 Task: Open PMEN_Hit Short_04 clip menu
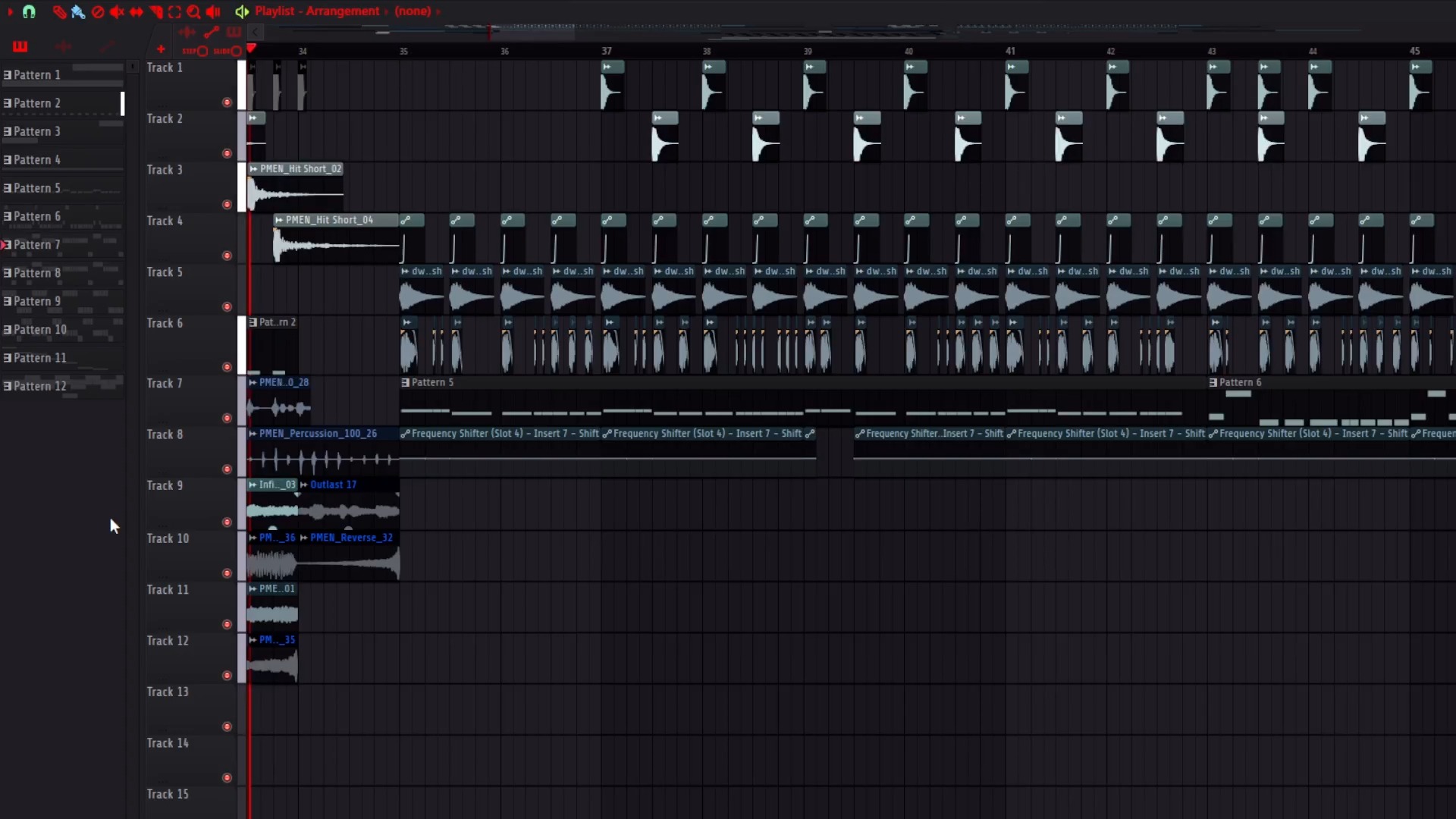(x=279, y=220)
